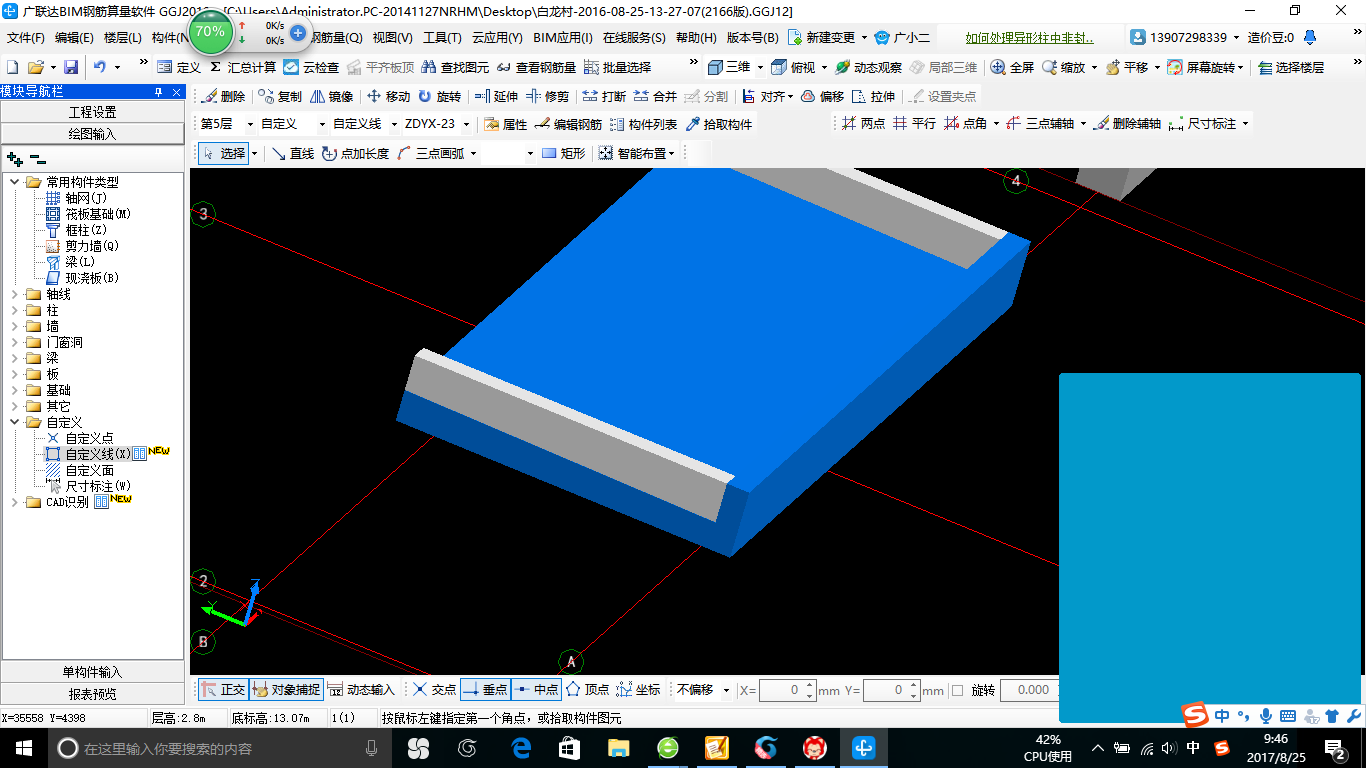Expand the 轴线 tree folder

click(x=15, y=294)
